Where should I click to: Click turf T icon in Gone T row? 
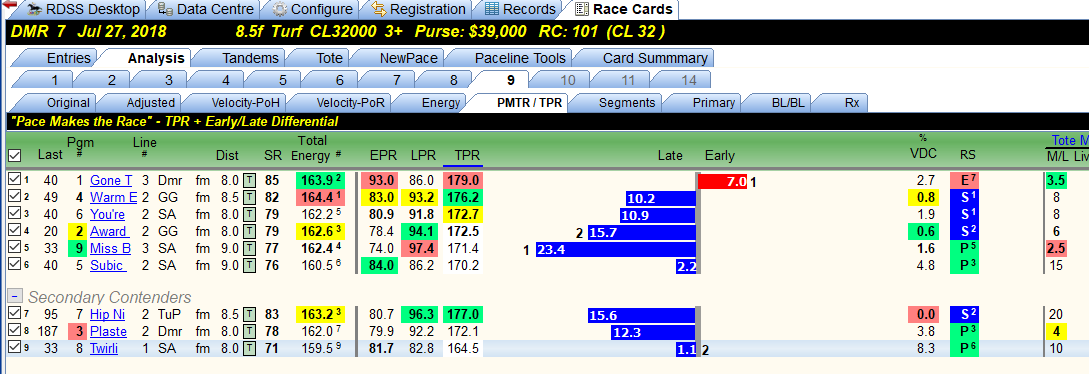[x=249, y=180]
